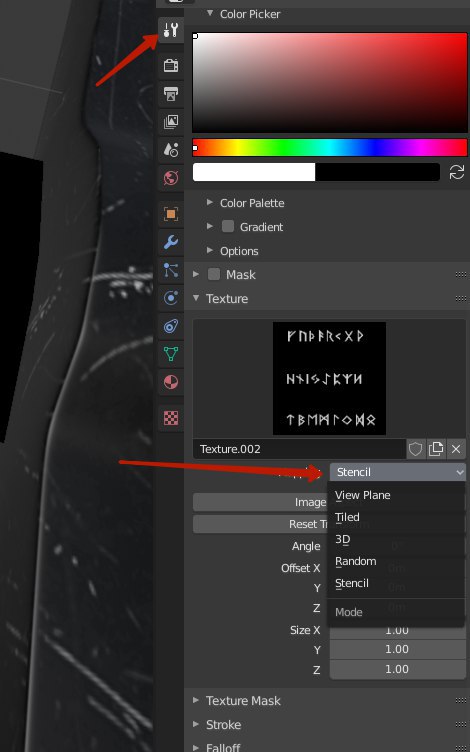
Task: Swap primary and secondary brush colors
Action: (457, 172)
